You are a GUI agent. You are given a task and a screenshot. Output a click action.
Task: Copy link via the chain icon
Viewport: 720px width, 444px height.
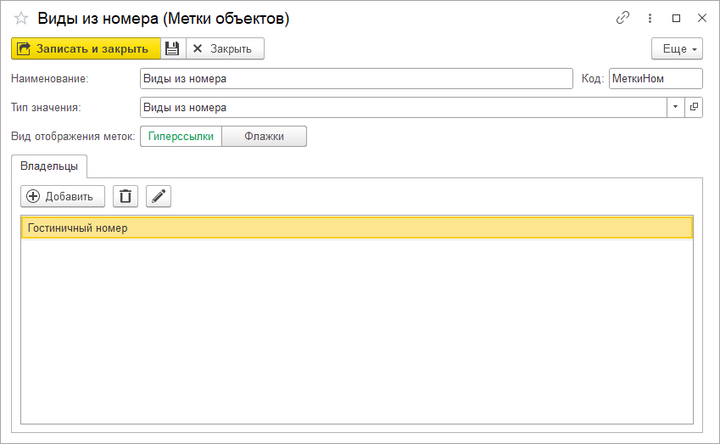click(x=623, y=18)
